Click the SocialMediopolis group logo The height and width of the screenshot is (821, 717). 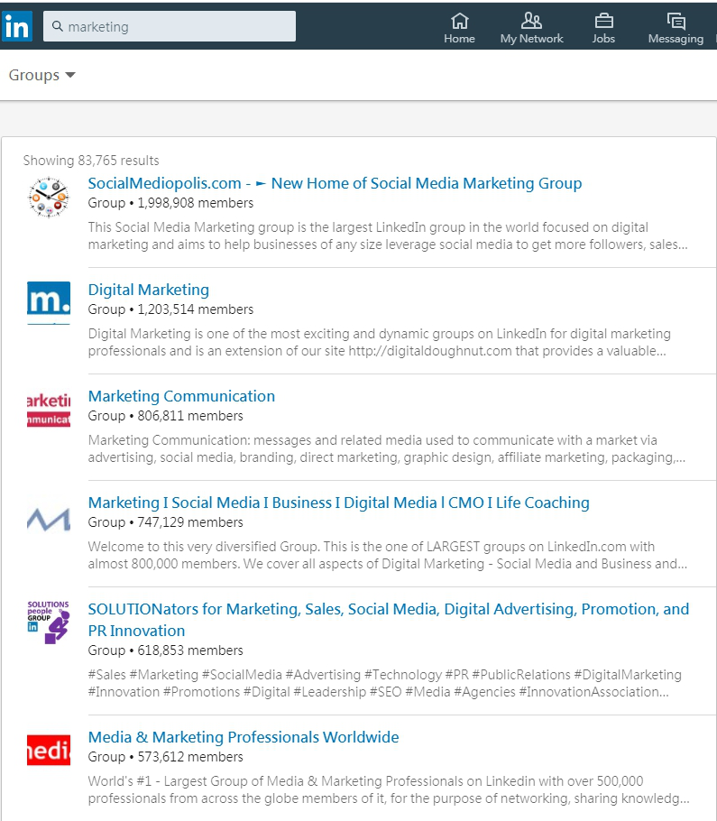pos(48,197)
